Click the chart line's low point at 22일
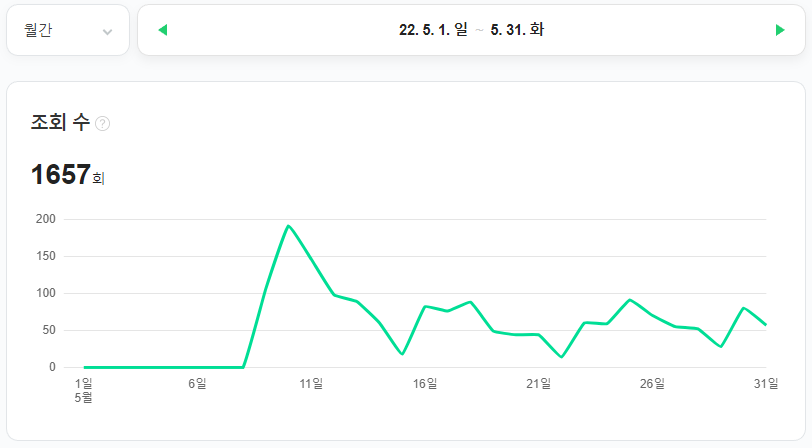Viewport: 812px width, 448px height. (x=561, y=357)
